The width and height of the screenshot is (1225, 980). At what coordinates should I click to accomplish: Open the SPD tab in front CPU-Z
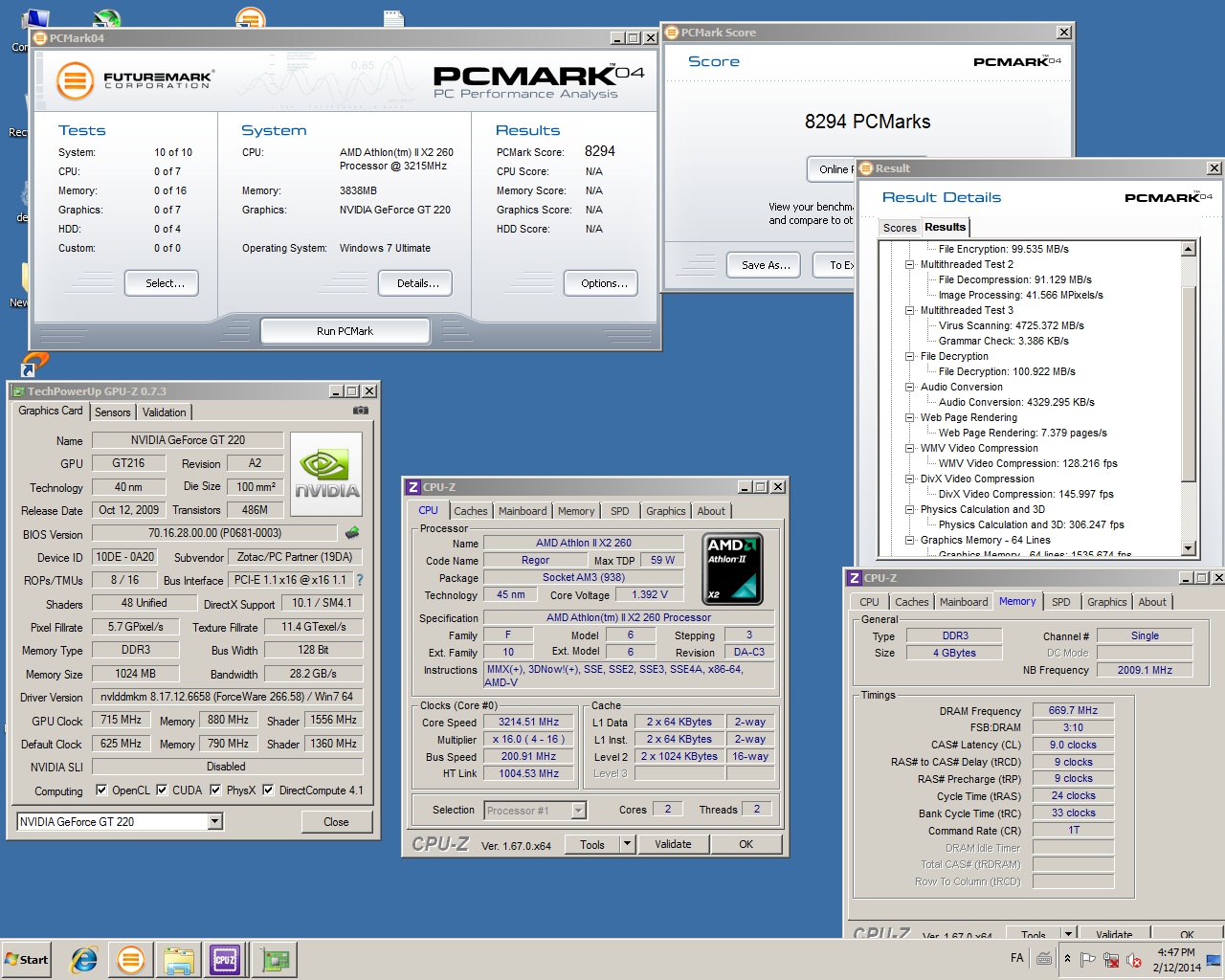click(x=620, y=511)
